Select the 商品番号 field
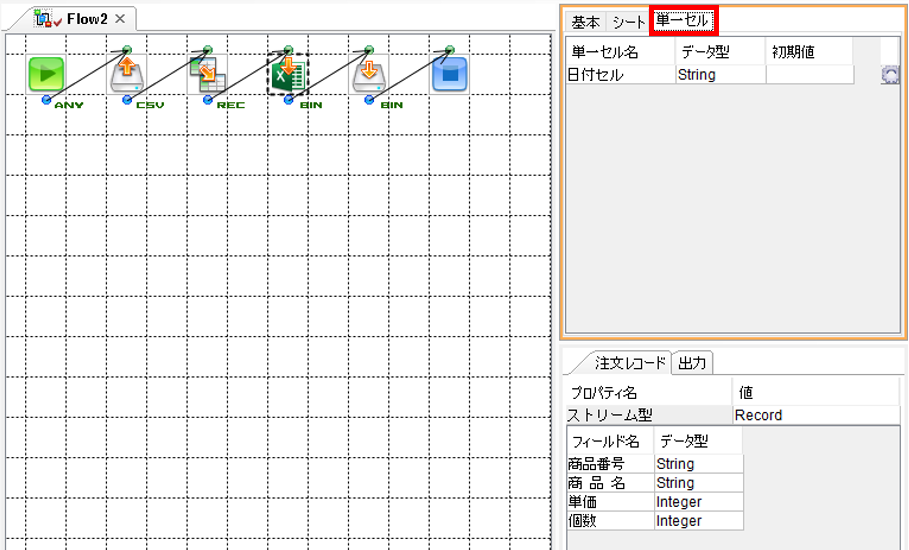Screen dimensions: 909x550 [610, 464]
